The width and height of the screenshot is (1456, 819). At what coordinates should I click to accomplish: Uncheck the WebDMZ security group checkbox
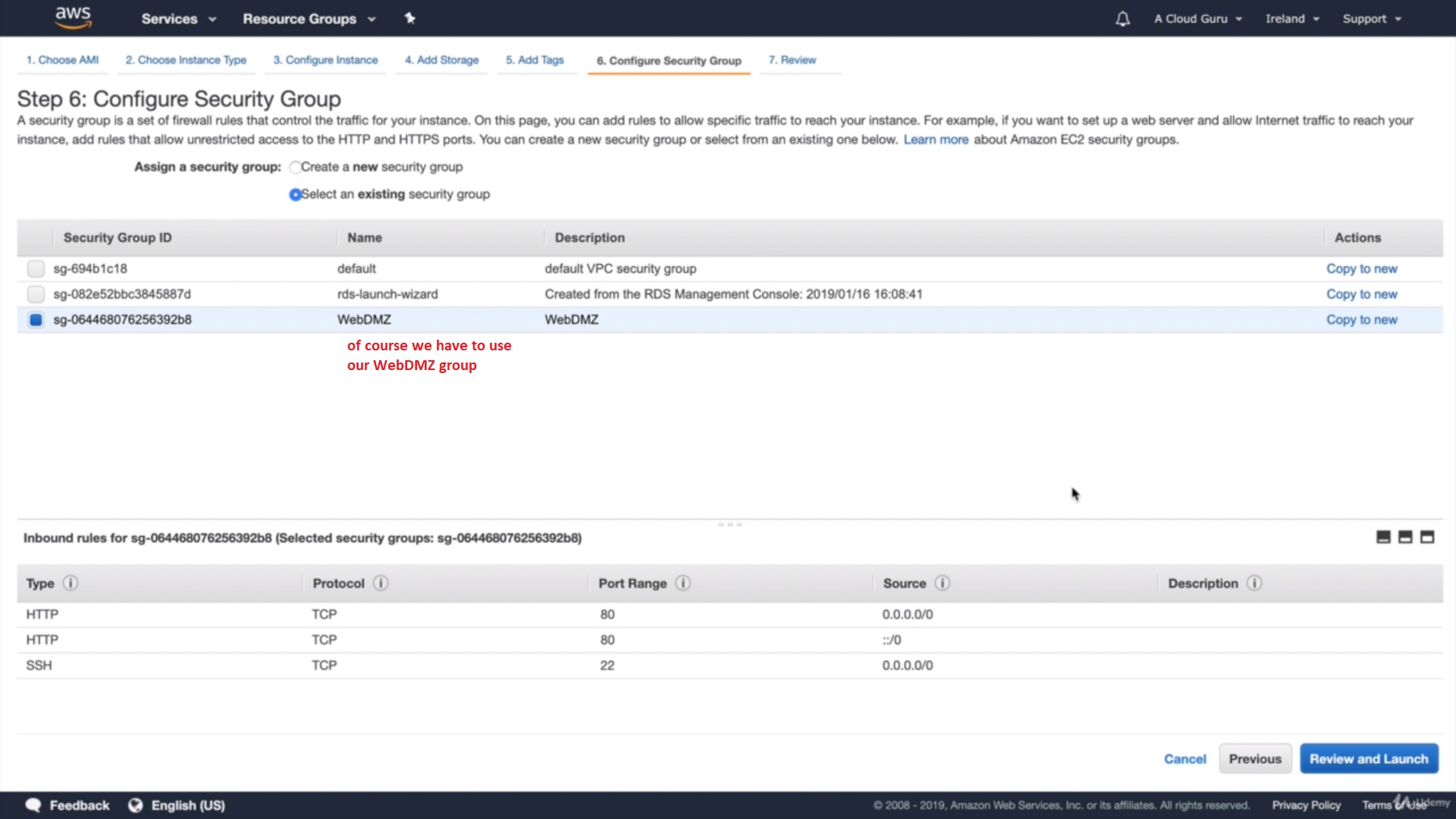click(x=36, y=320)
